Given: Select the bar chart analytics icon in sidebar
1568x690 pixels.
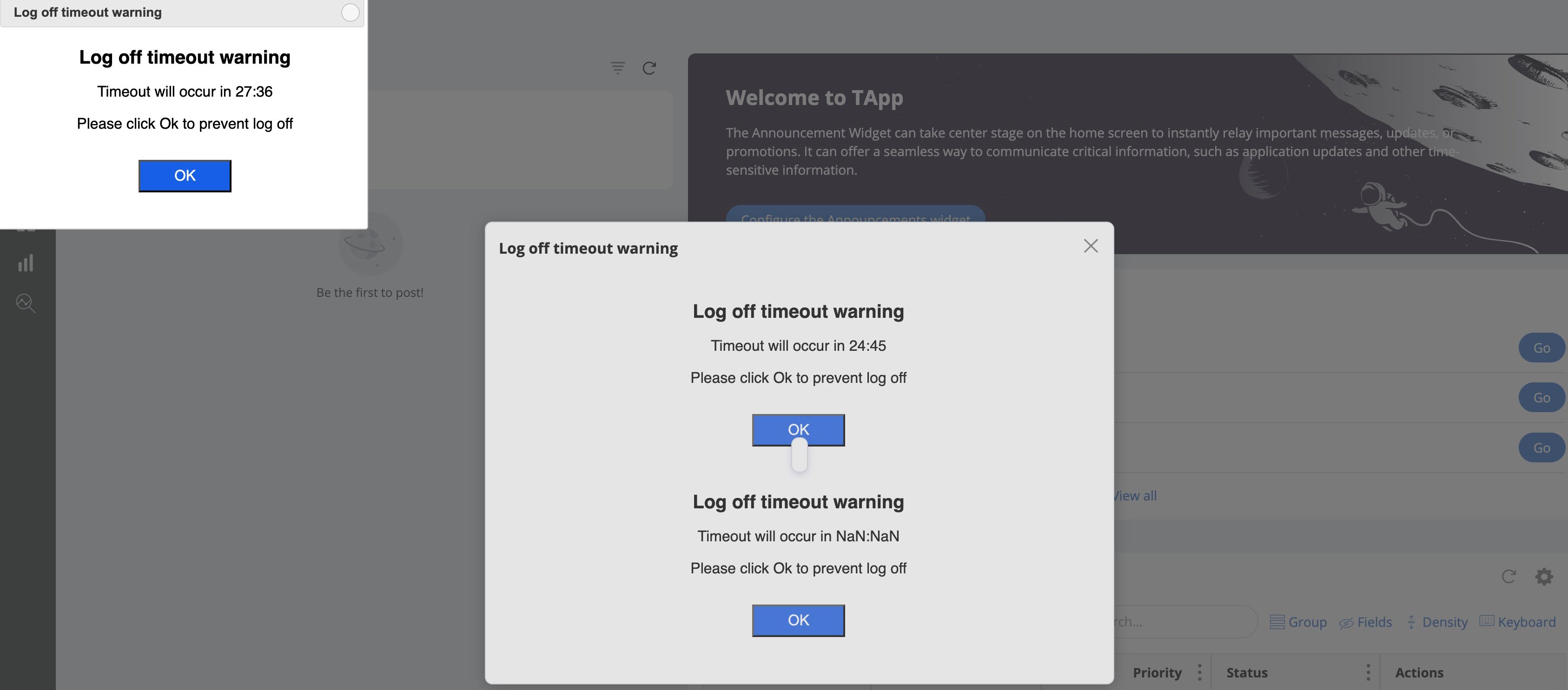Looking at the screenshot, I should pos(26,263).
